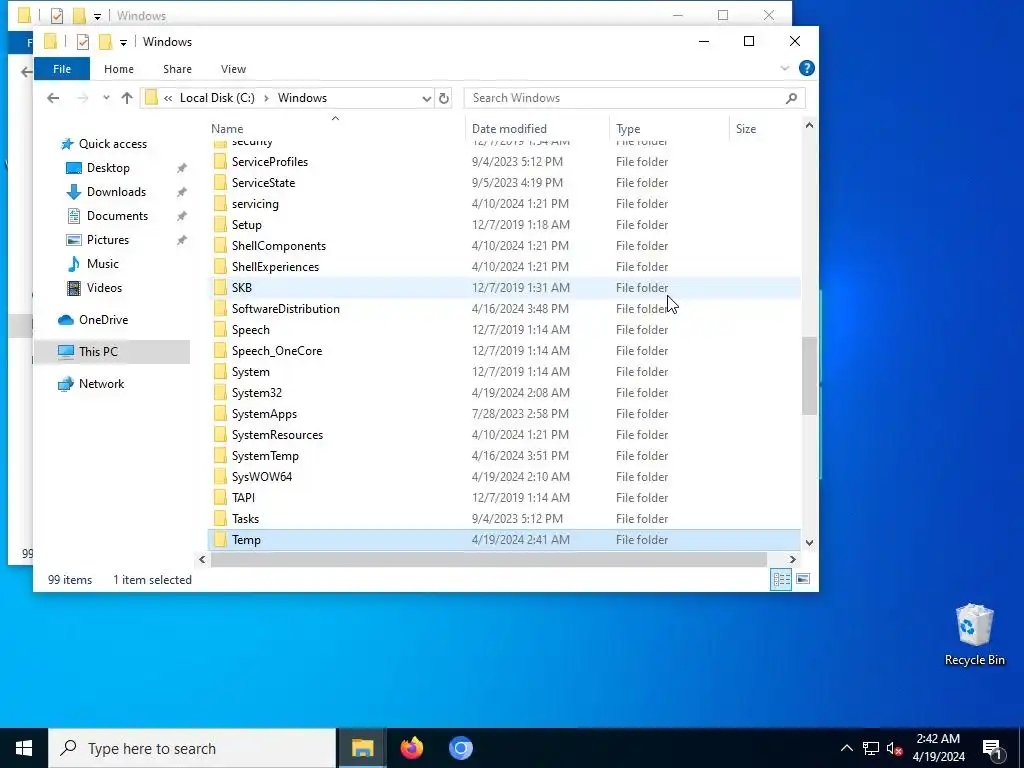This screenshot has height=768, width=1024.
Task: Refresh the Windows folder view
Action: click(444, 98)
